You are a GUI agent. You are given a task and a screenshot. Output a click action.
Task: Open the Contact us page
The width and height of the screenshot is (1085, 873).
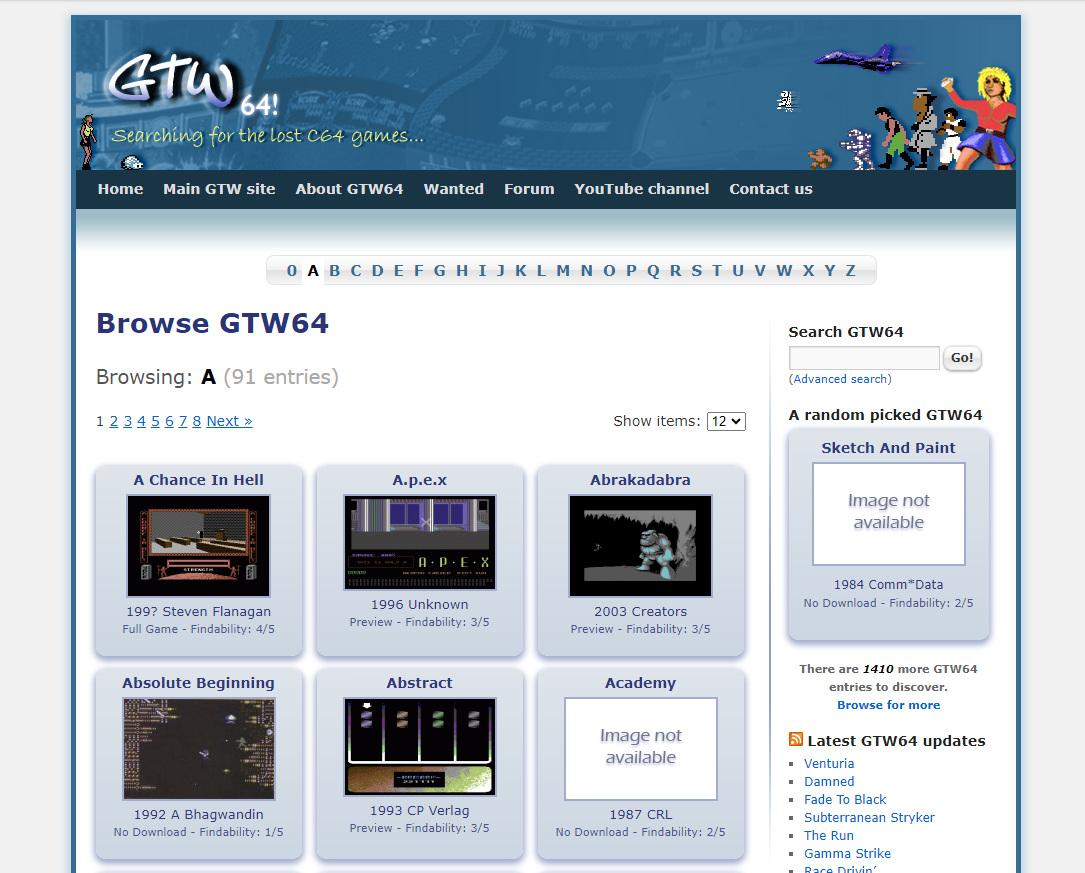pyautogui.click(x=771, y=189)
